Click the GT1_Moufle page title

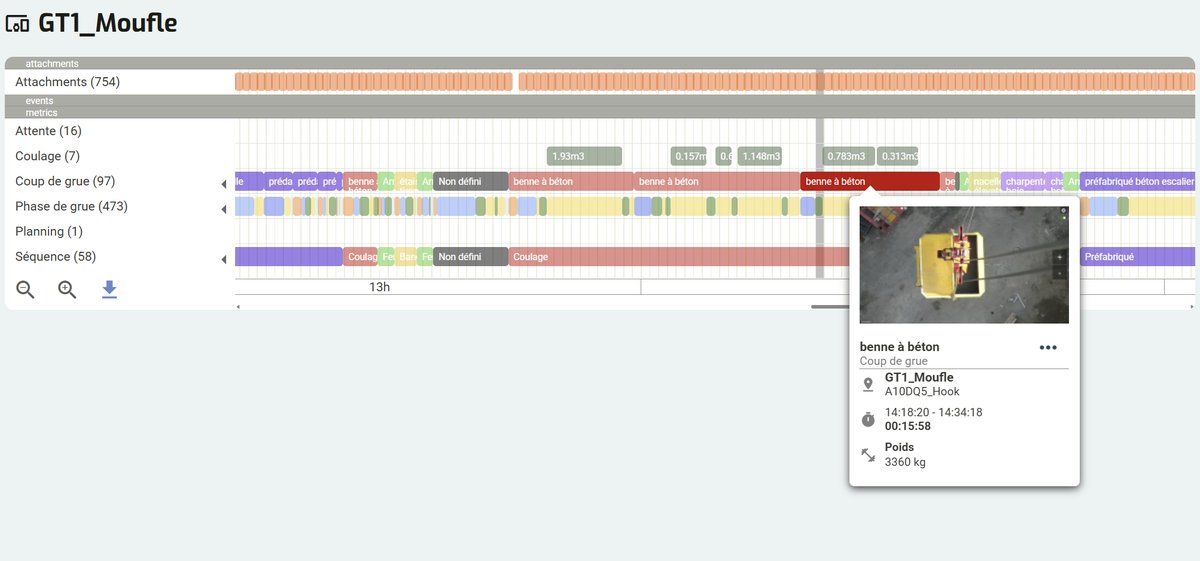click(x=107, y=23)
